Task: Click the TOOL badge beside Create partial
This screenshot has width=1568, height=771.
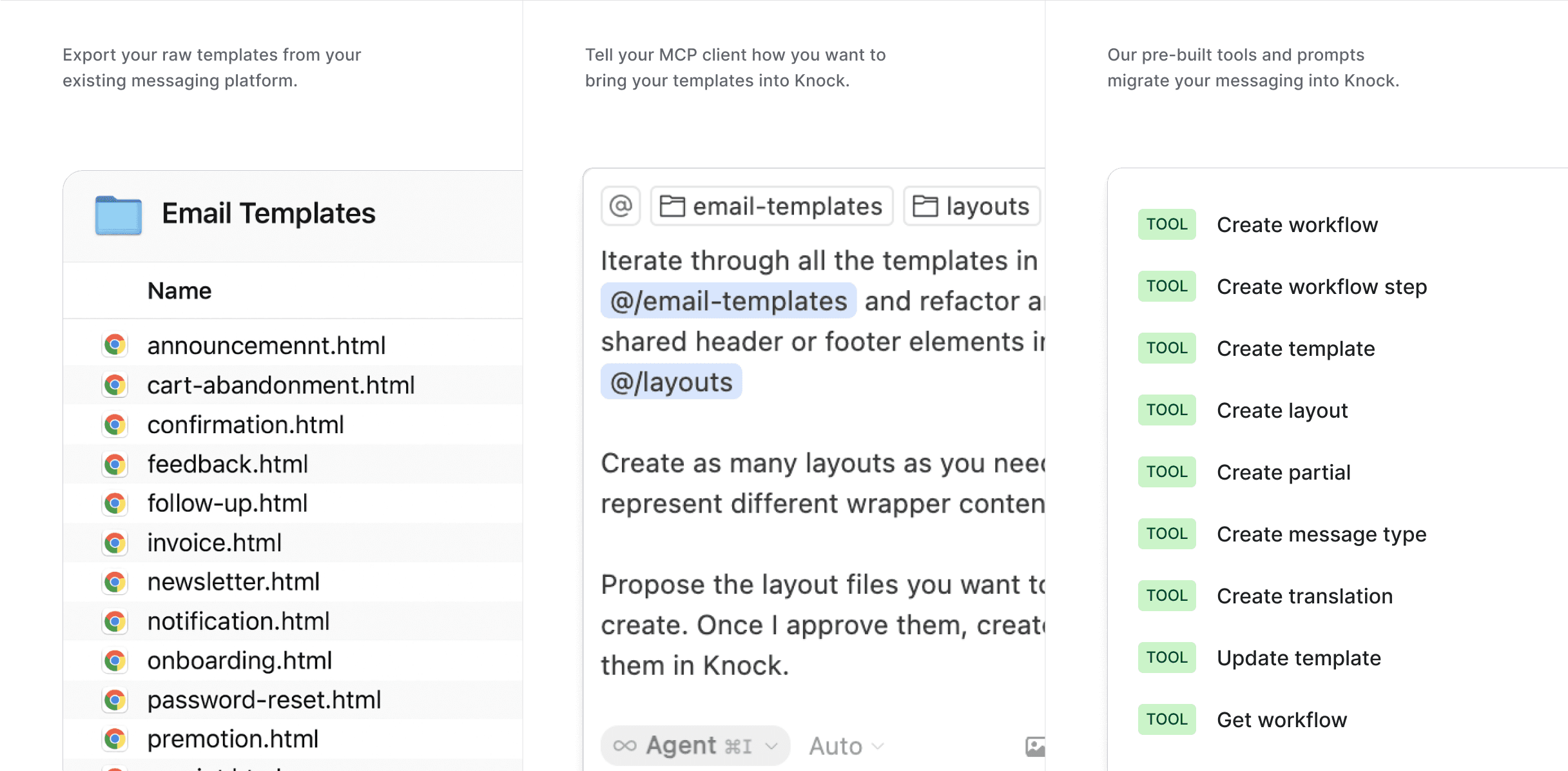Action: coord(1166,472)
